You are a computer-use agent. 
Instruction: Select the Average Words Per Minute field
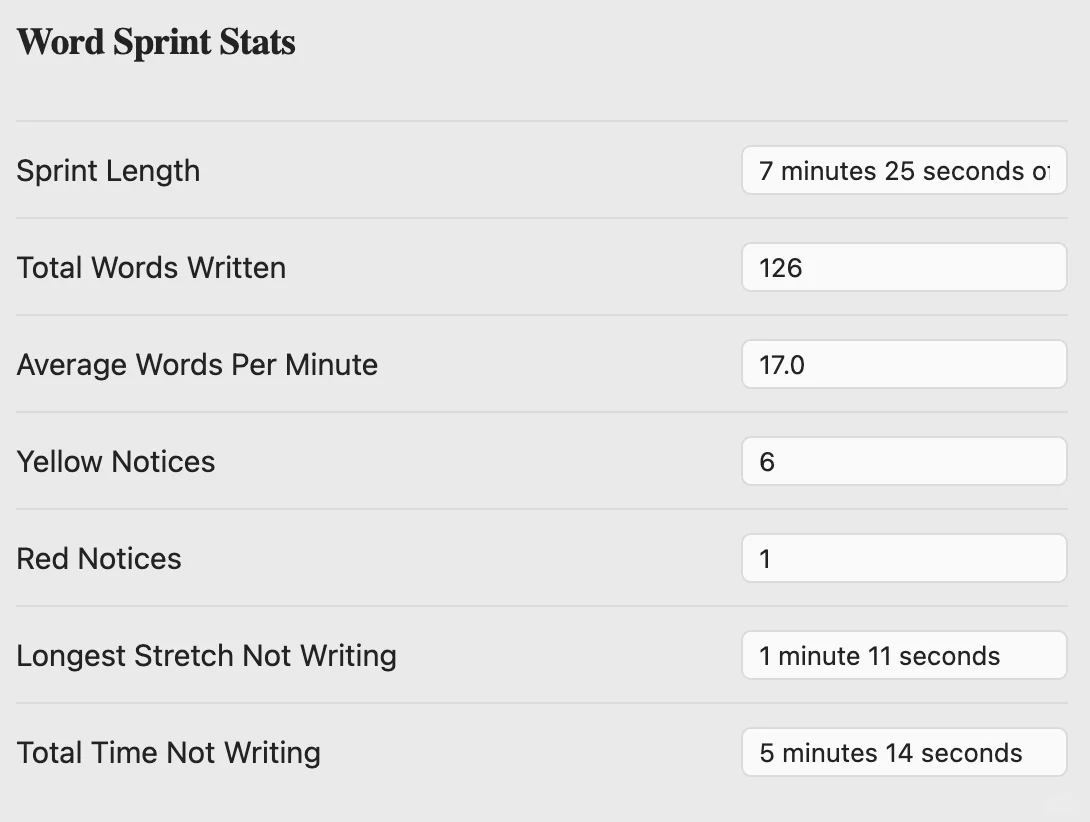(904, 365)
